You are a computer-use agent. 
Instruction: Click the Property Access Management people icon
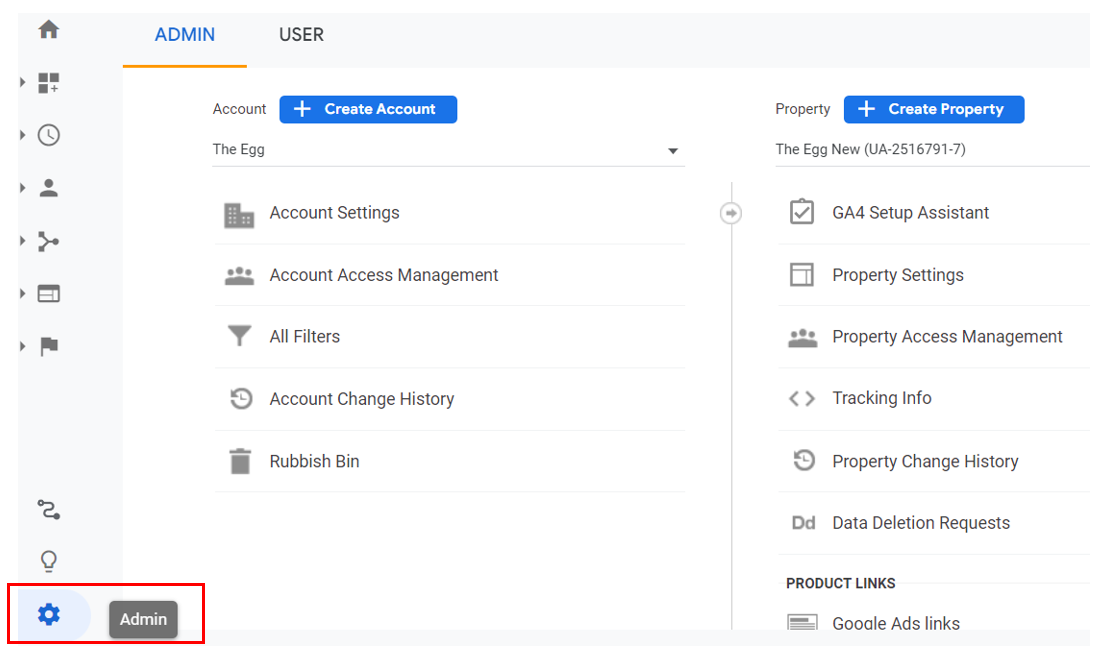803,338
